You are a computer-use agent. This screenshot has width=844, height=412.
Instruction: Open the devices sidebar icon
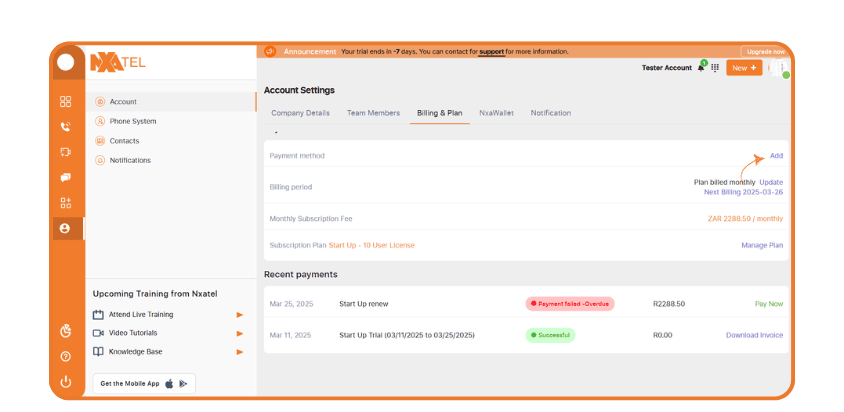pyautogui.click(x=66, y=152)
